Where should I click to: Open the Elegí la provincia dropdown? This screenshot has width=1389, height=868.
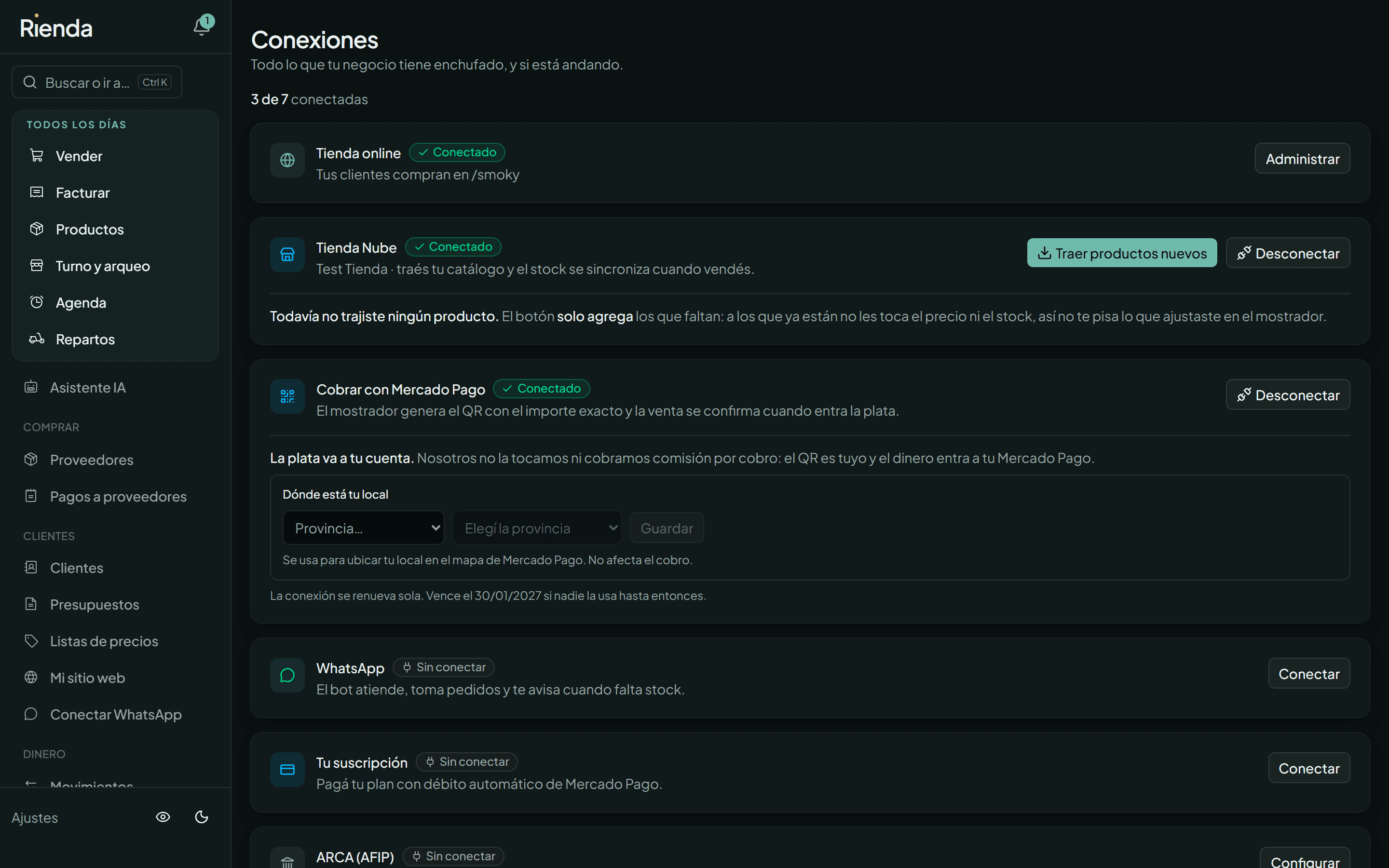pos(537,528)
